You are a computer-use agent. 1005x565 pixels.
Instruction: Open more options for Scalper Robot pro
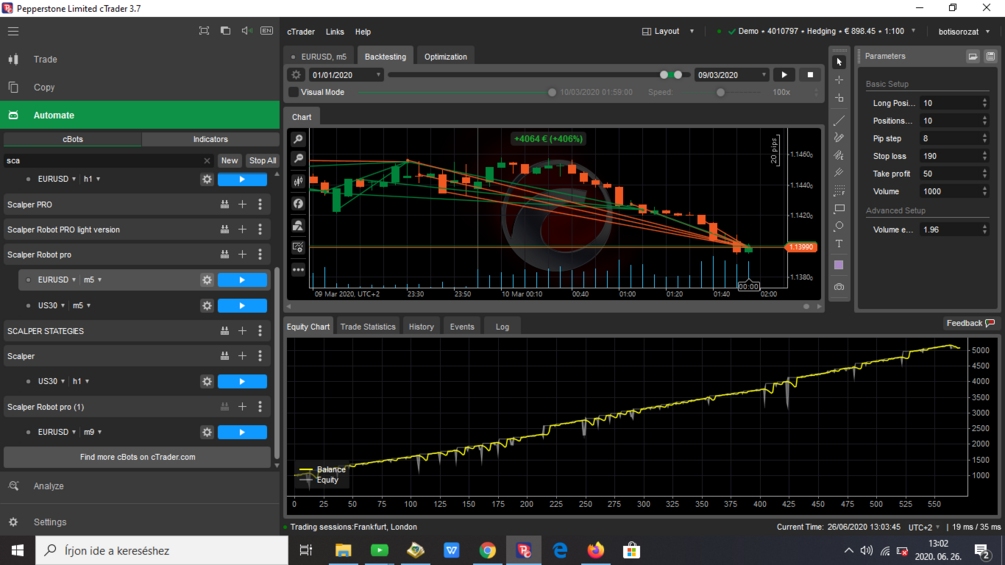pos(260,254)
